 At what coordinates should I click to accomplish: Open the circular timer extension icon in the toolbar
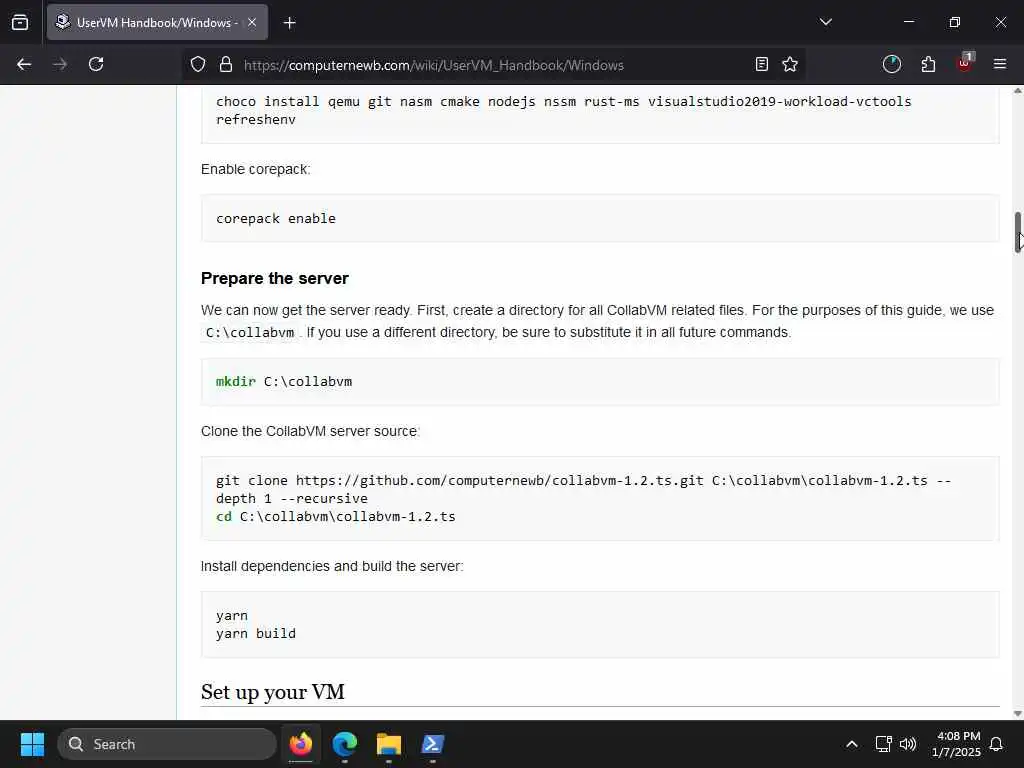(891, 64)
